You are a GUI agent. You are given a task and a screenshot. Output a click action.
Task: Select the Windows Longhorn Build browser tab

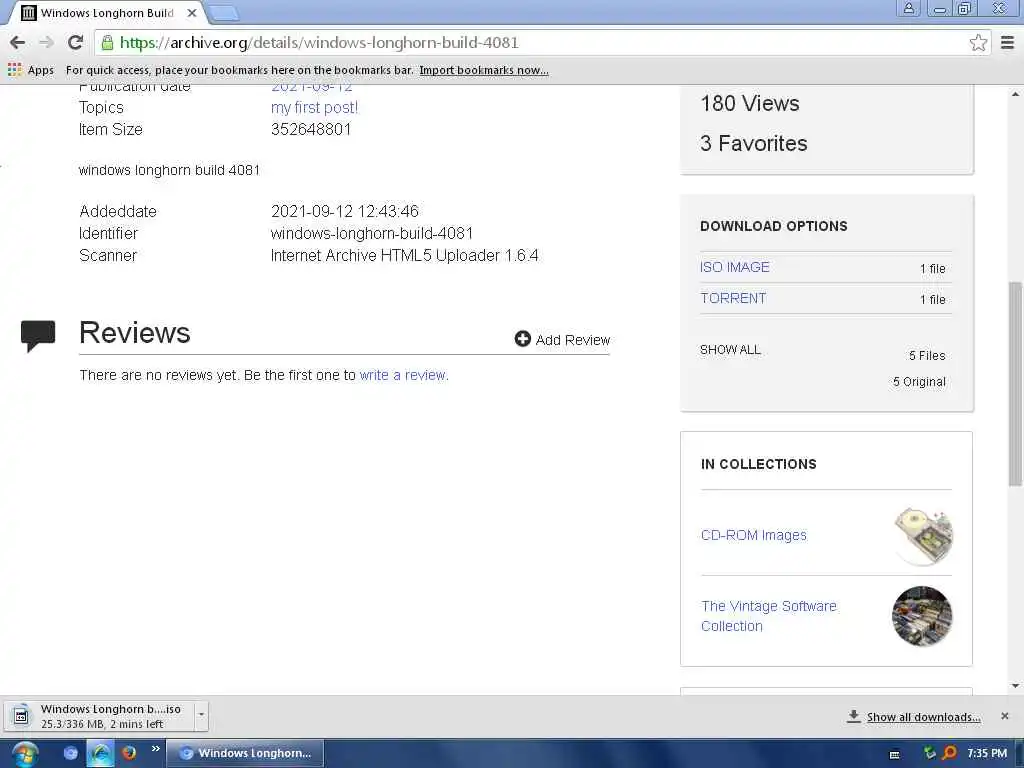pos(108,12)
